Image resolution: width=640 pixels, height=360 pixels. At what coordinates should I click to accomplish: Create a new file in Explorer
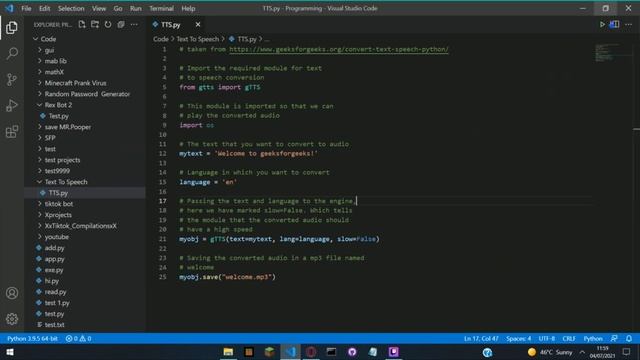click(82, 24)
